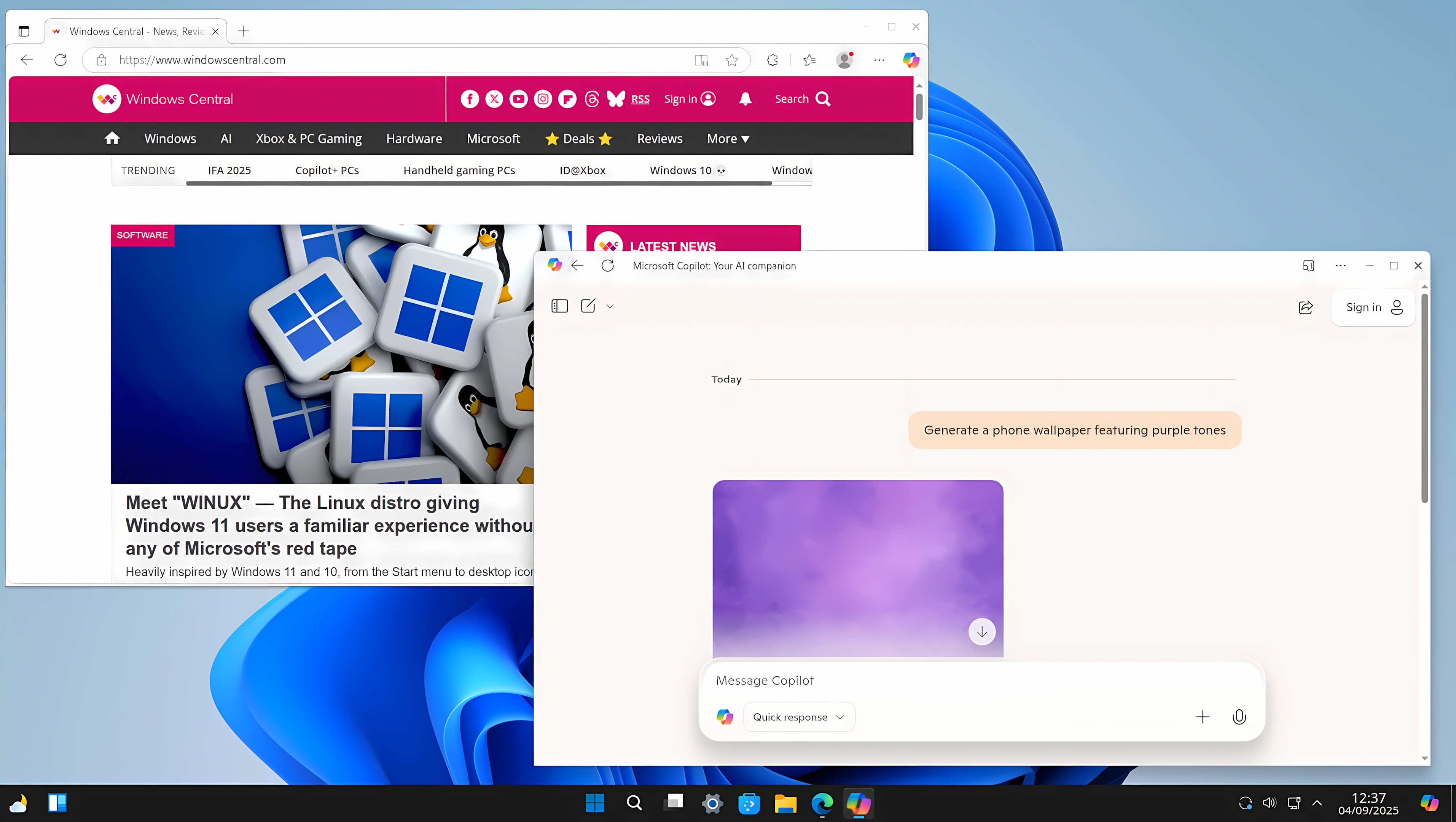The image size is (1456, 822).
Task: Expand the More navigation menu
Action: [x=728, y=139]
